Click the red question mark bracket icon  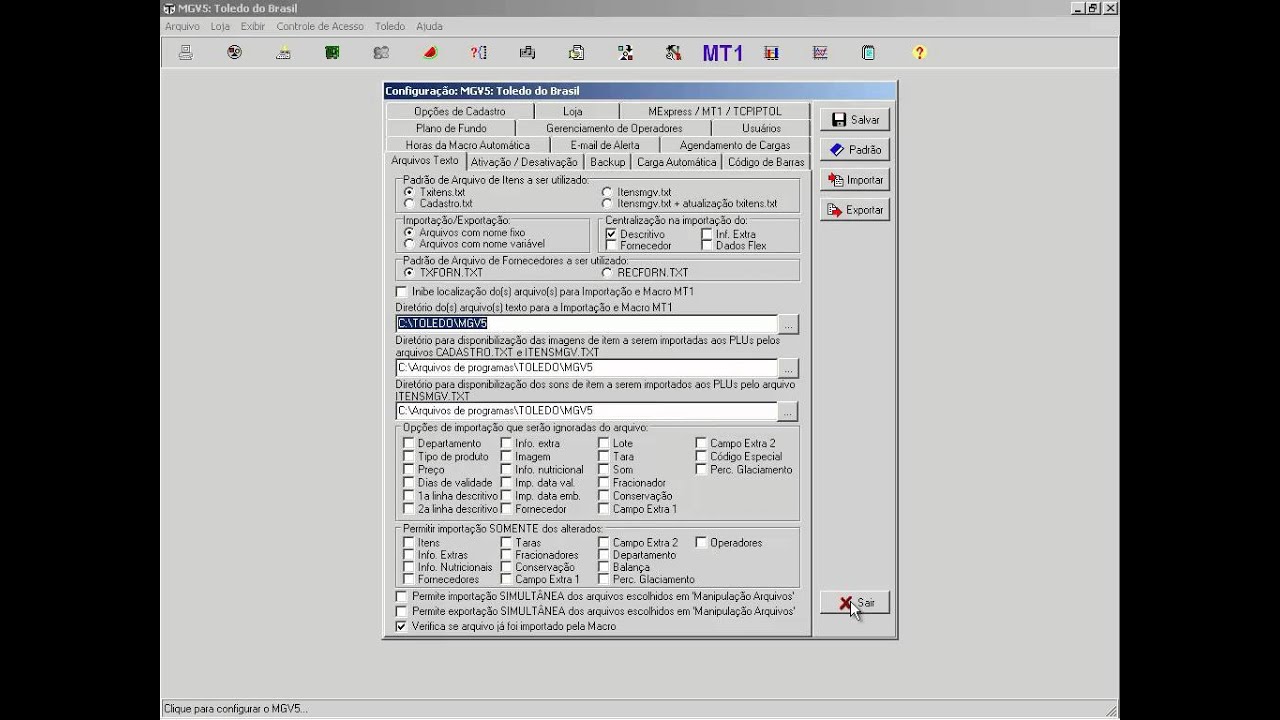[479, 53]
